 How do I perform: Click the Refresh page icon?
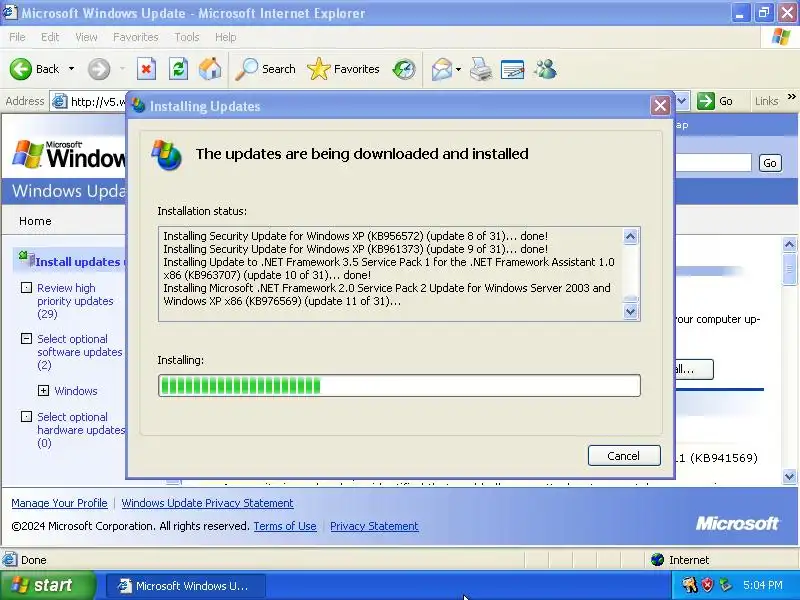(178, 69)
